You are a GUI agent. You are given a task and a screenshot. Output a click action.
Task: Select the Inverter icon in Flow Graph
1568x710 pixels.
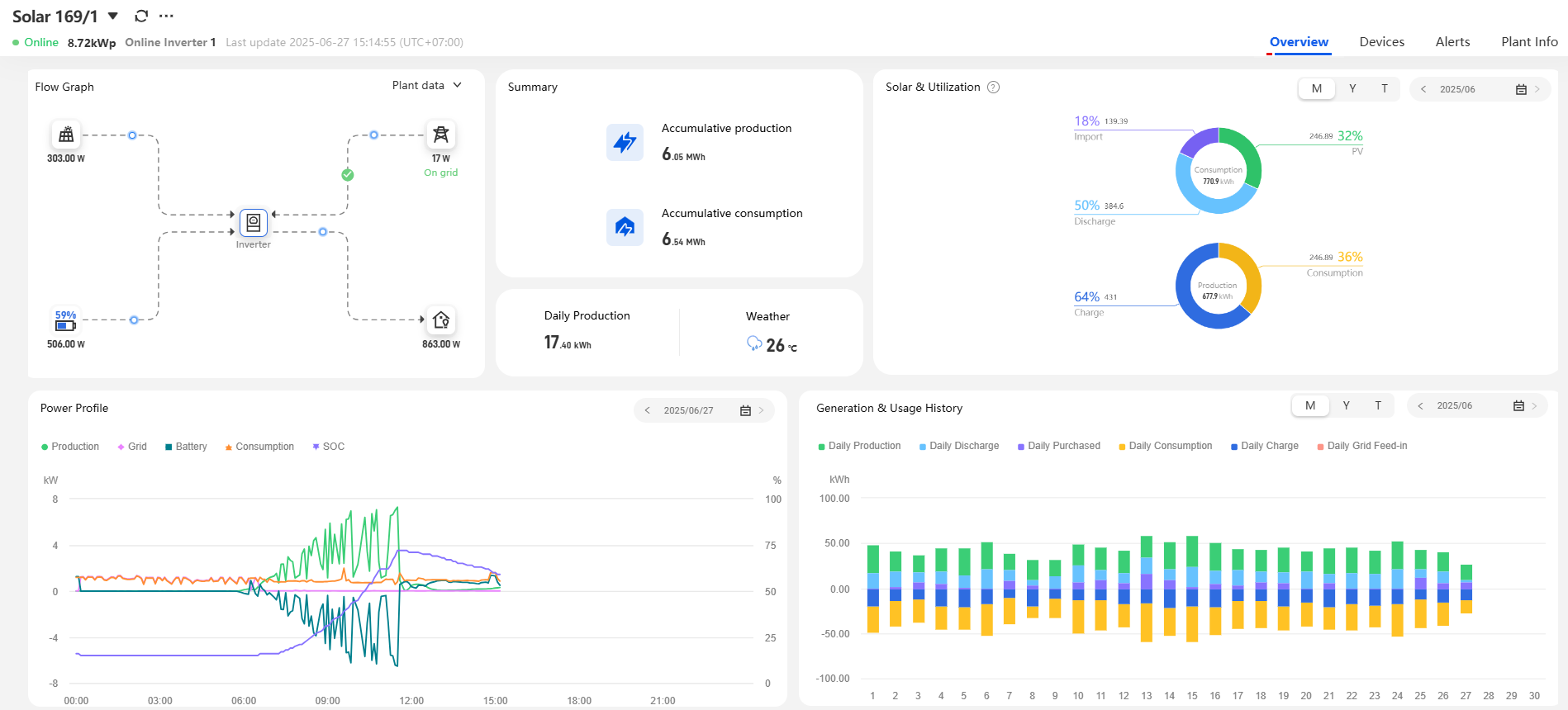click(x=253, y=223)
